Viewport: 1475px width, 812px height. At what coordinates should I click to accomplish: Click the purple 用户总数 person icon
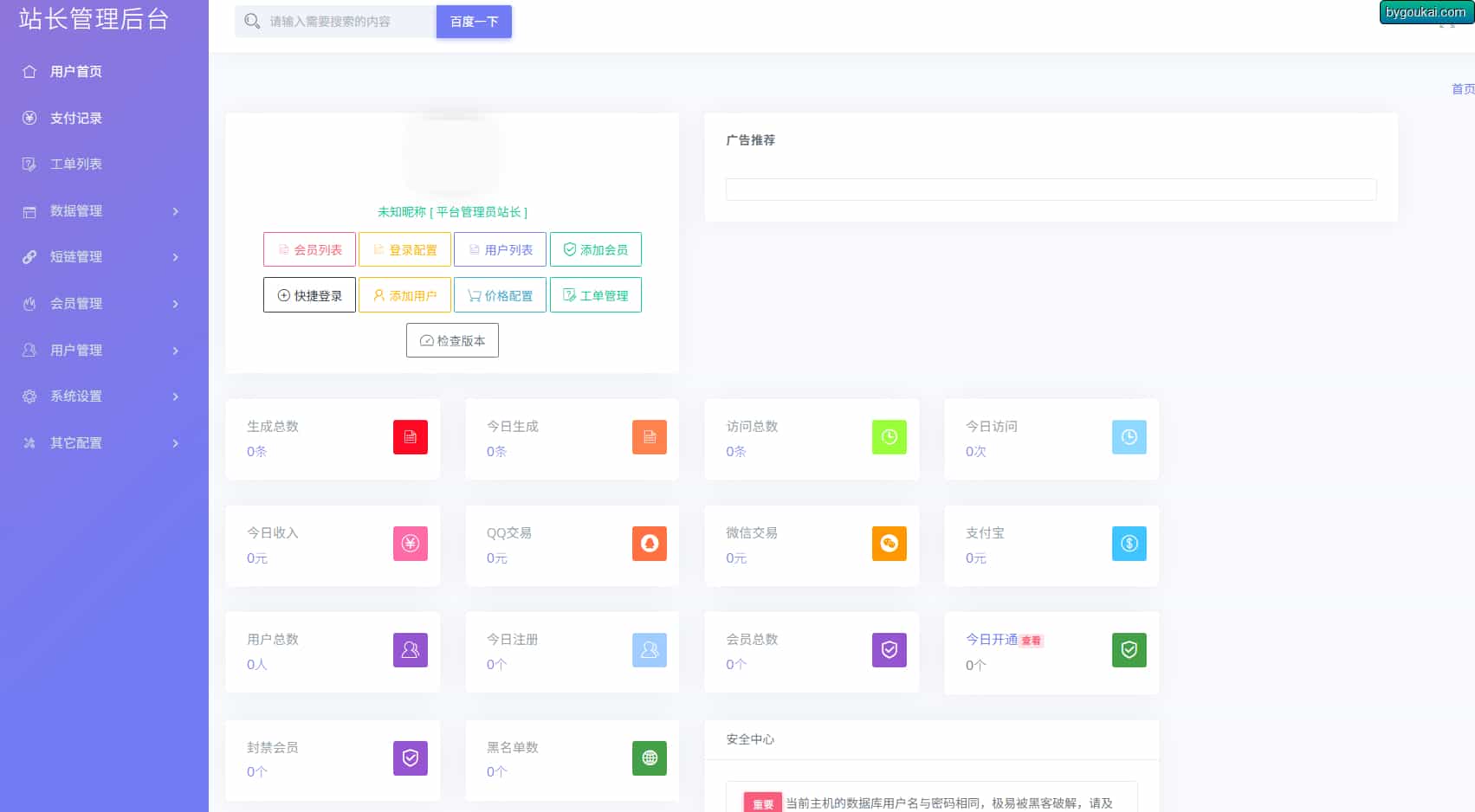tap(410, 650)
